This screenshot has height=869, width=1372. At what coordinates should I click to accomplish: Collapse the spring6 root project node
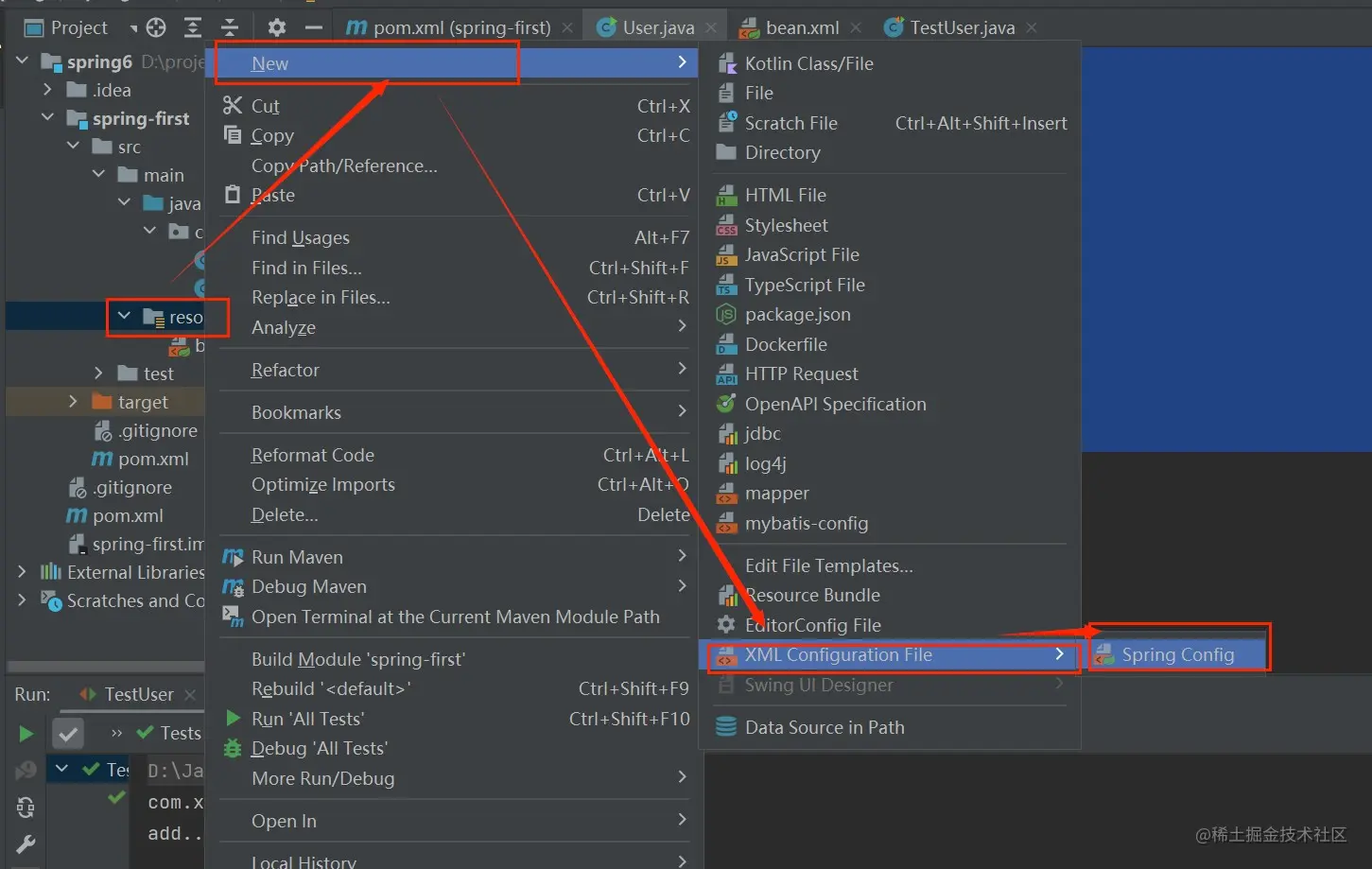coord(23,61)
